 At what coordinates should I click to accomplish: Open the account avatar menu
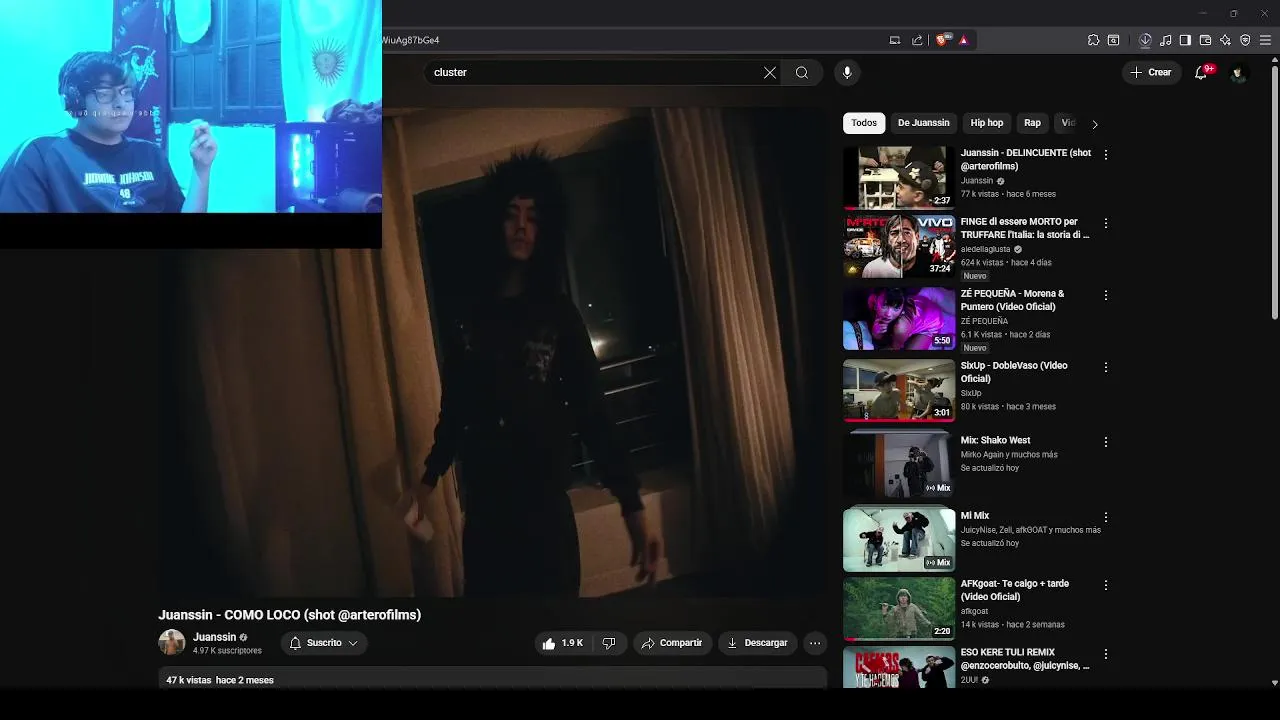[1238, 72]
